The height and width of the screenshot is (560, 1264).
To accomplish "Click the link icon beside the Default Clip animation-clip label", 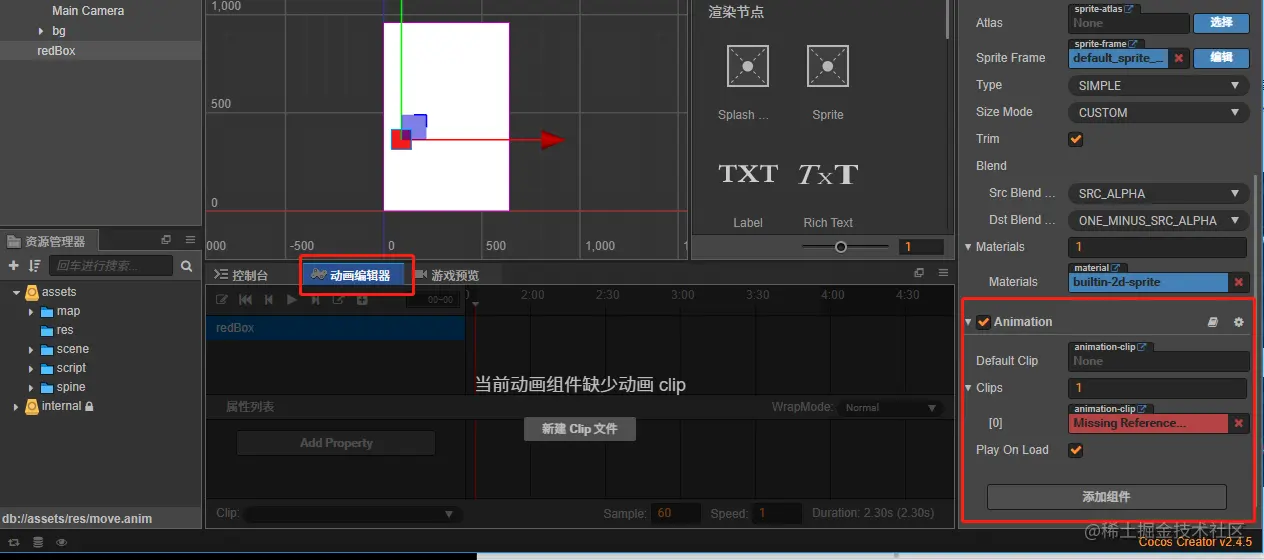I will [x=1144, y=347].
